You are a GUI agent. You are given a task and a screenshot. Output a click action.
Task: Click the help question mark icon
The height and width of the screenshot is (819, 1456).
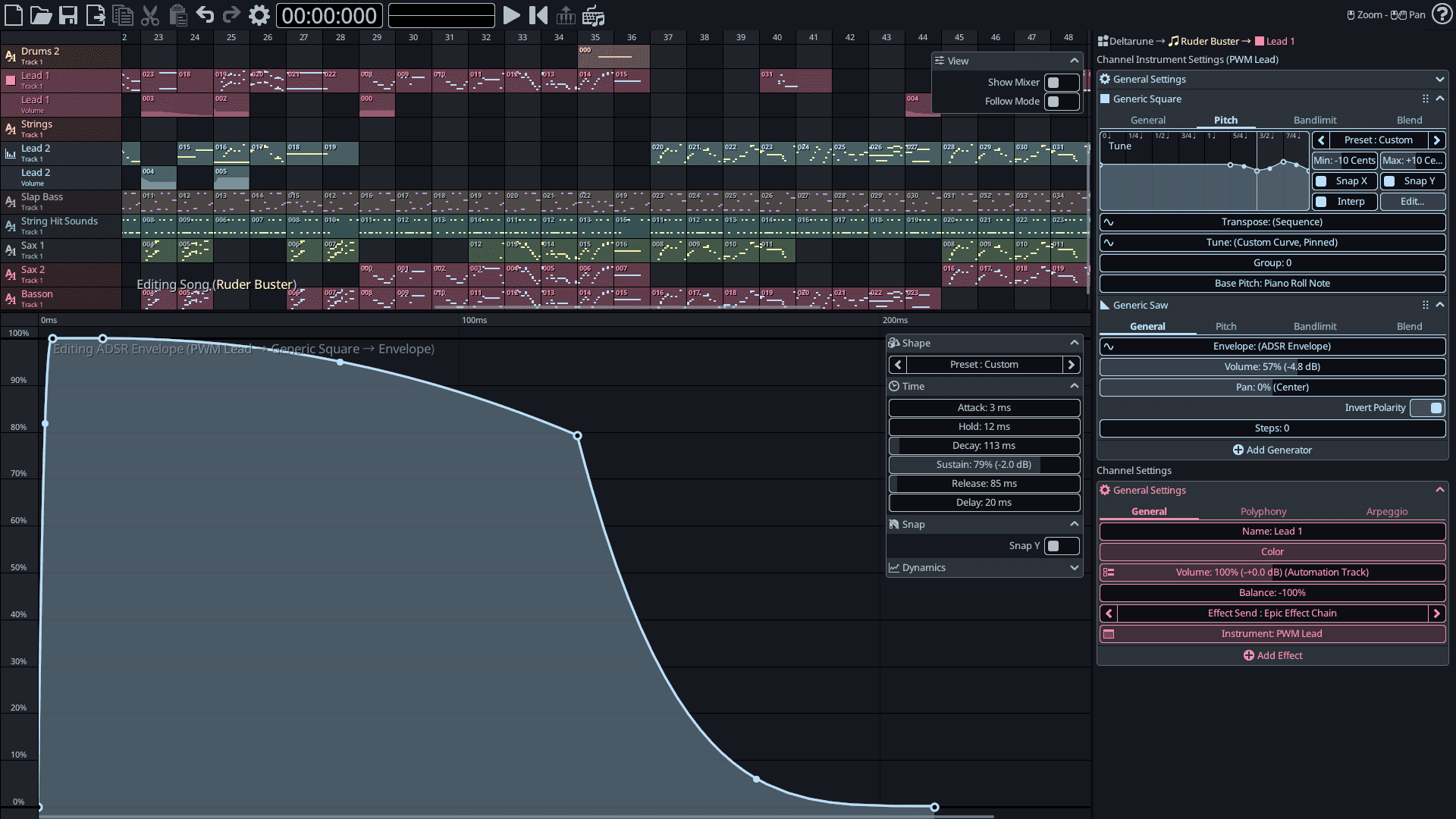tap(1442, 14)
